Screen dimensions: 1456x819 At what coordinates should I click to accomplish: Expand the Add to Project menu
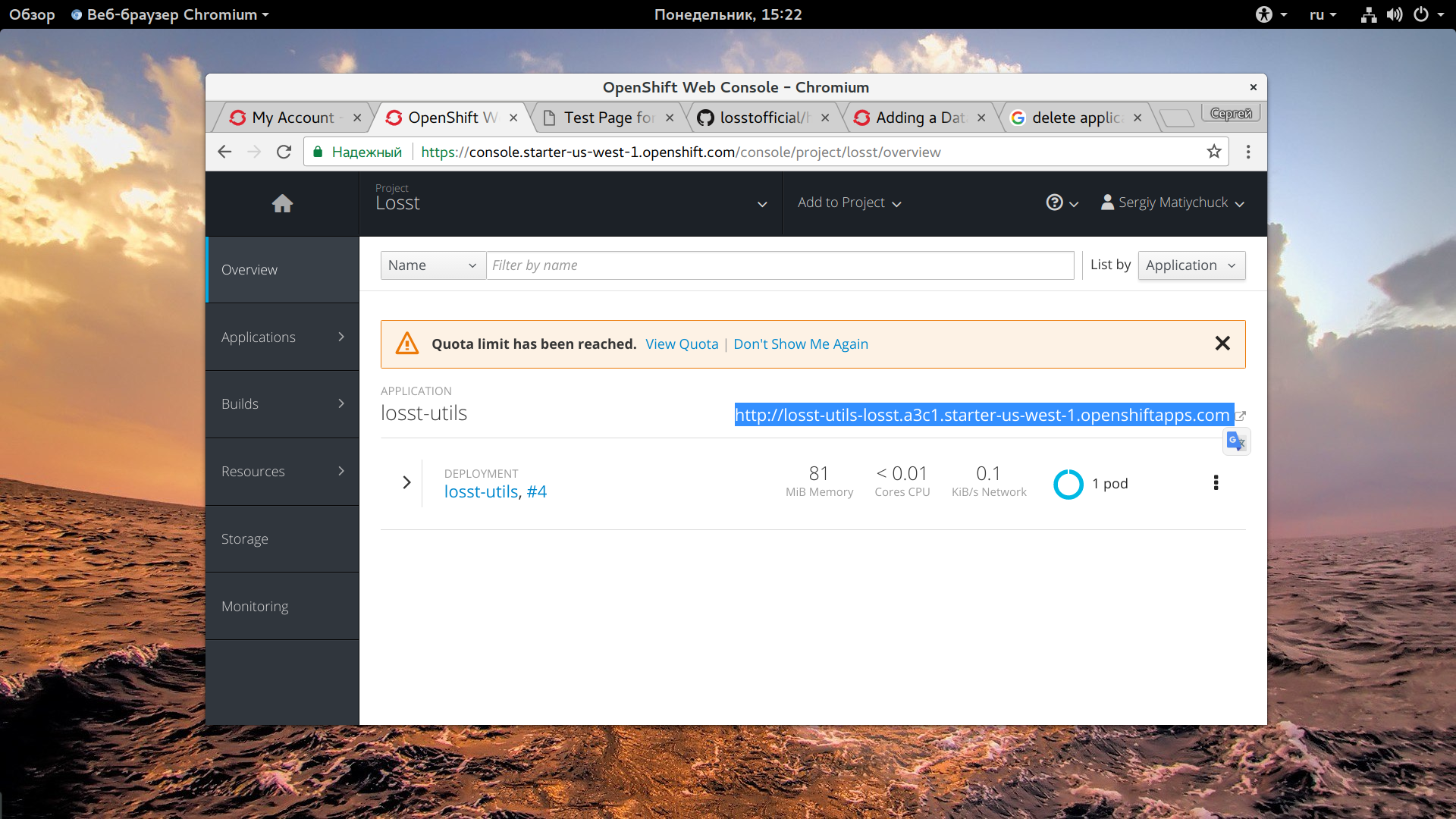click(x=849, y=202)
